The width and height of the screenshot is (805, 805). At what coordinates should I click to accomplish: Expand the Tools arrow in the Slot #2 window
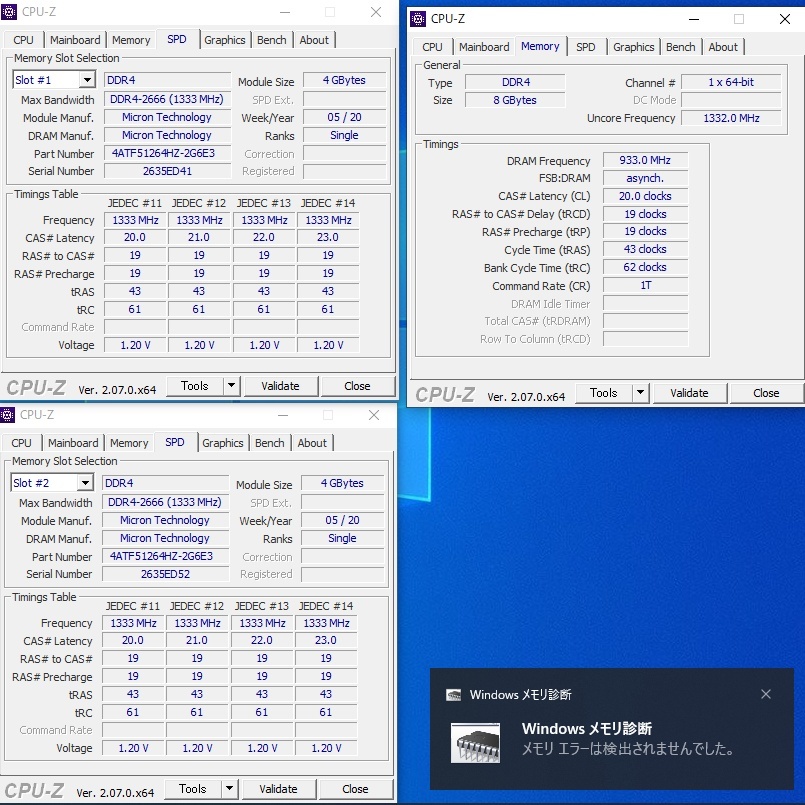[x=230, y=789]
